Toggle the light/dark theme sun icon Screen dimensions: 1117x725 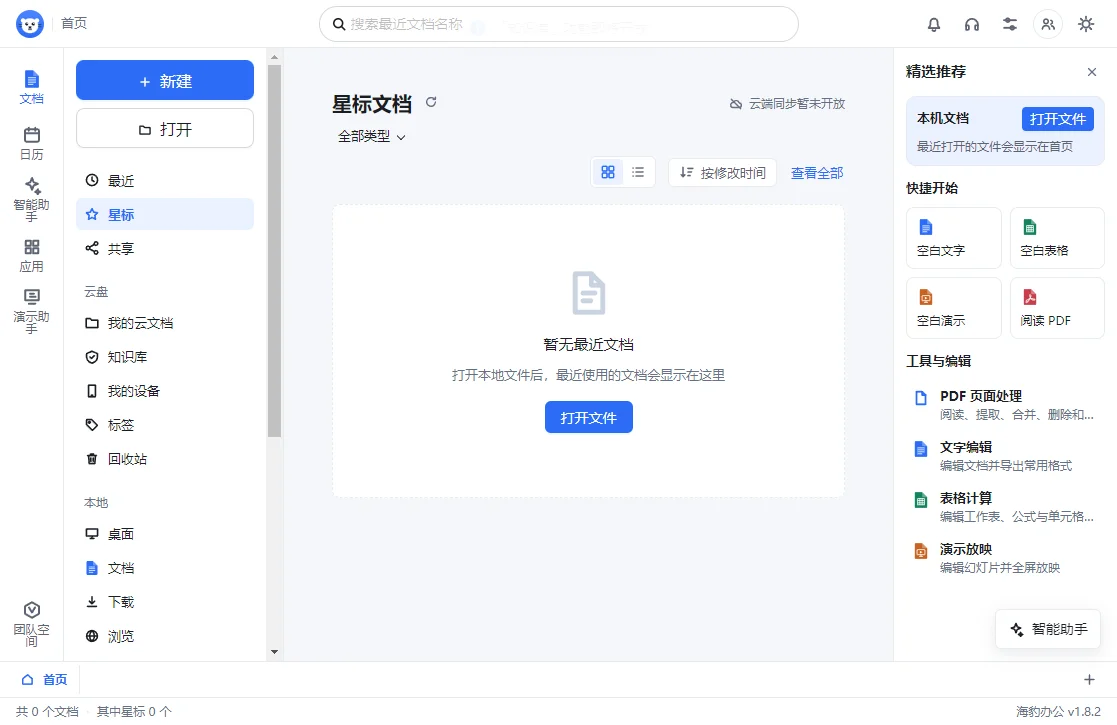(x=1086, y=24)
